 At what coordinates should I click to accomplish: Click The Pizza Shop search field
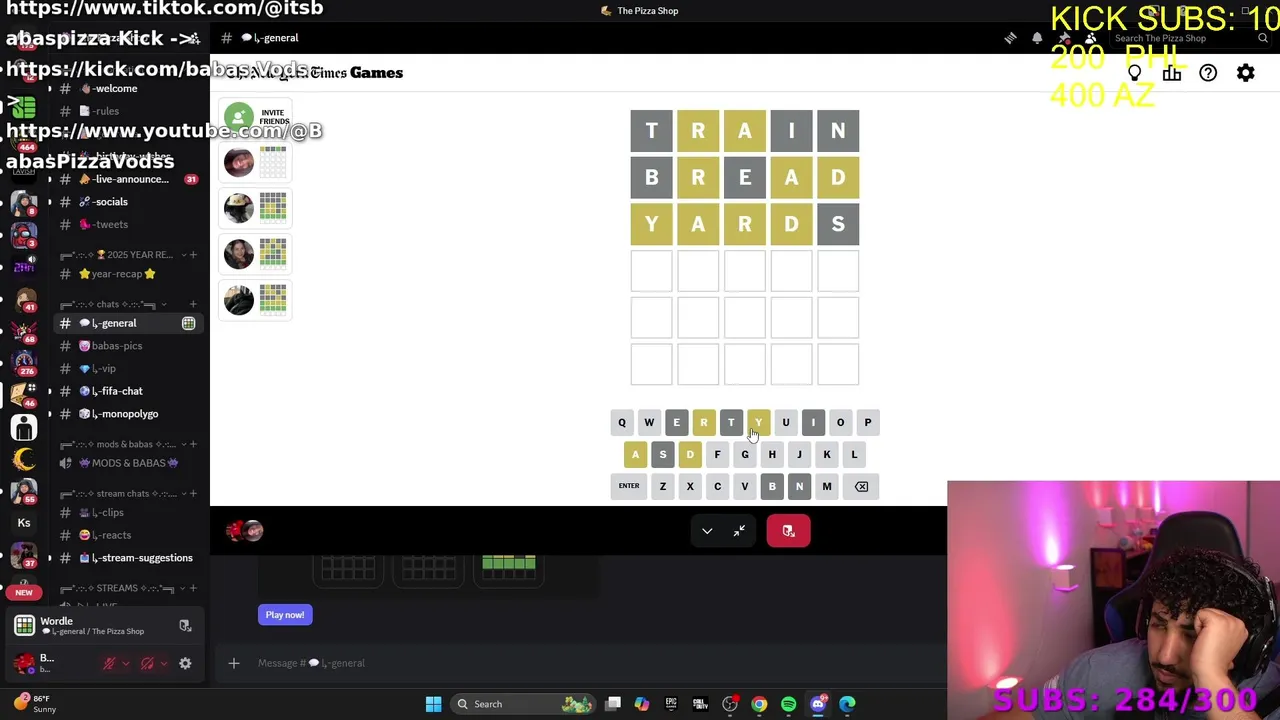[1188, 38]
